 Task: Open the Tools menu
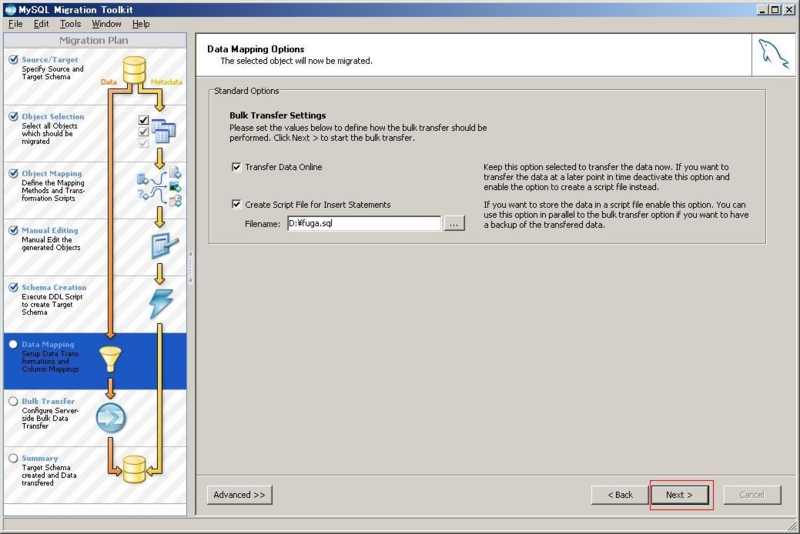[x=70, y=24]
